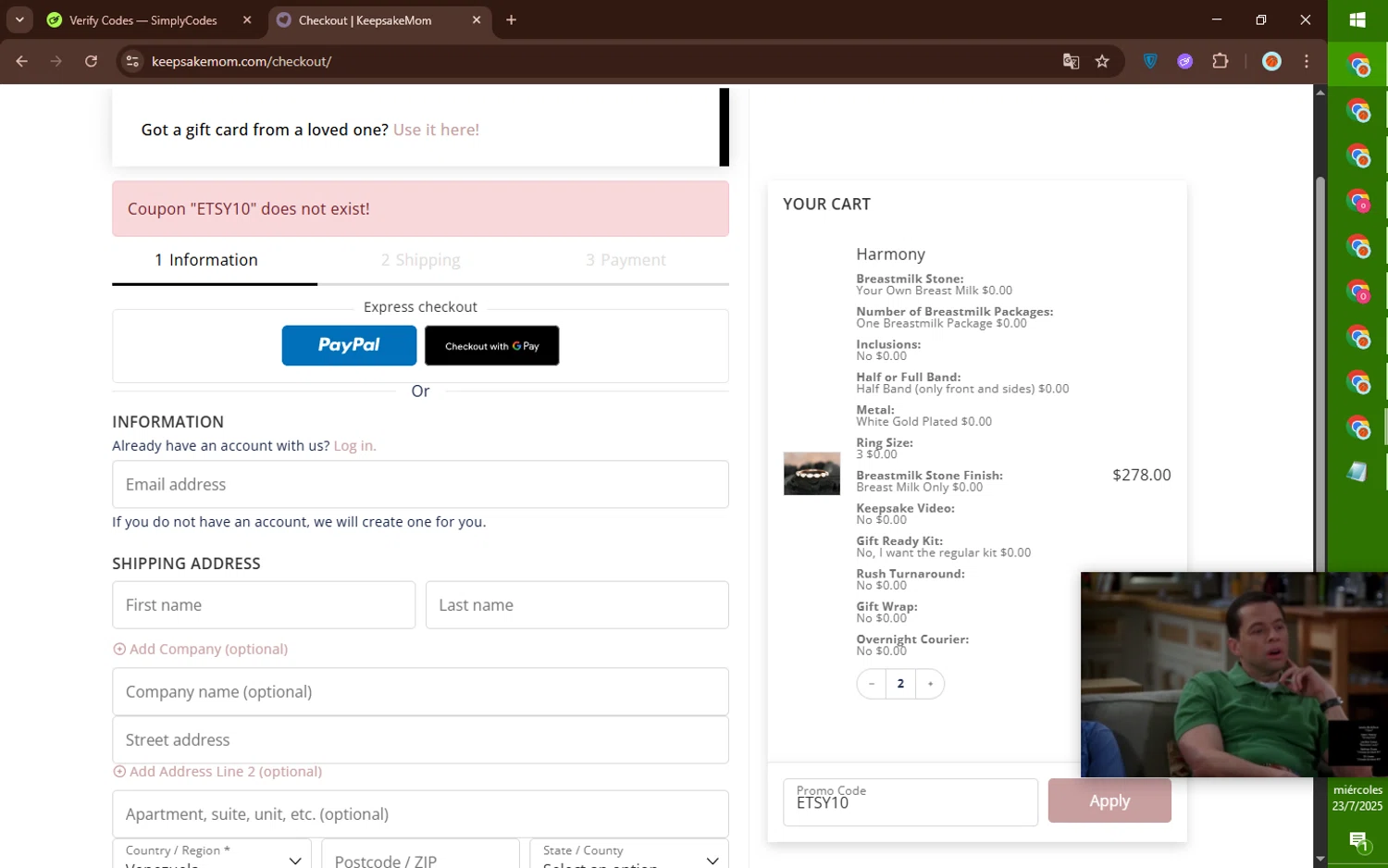
Task: Focus the Company name (optional) field
Action: (420, 691)
